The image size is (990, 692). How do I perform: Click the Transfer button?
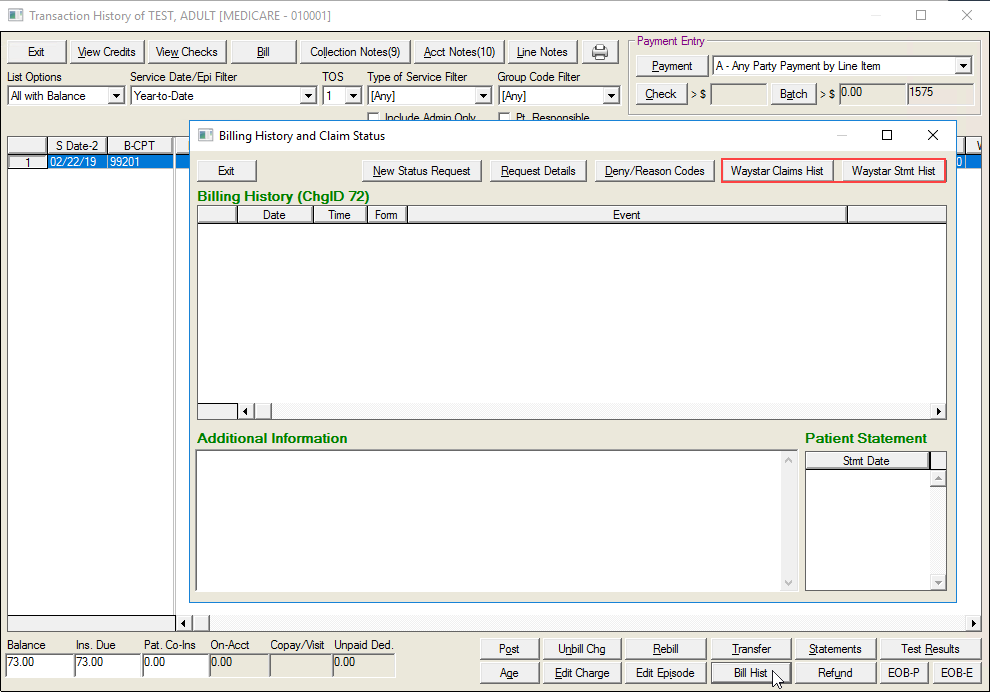tap(751, 649)
